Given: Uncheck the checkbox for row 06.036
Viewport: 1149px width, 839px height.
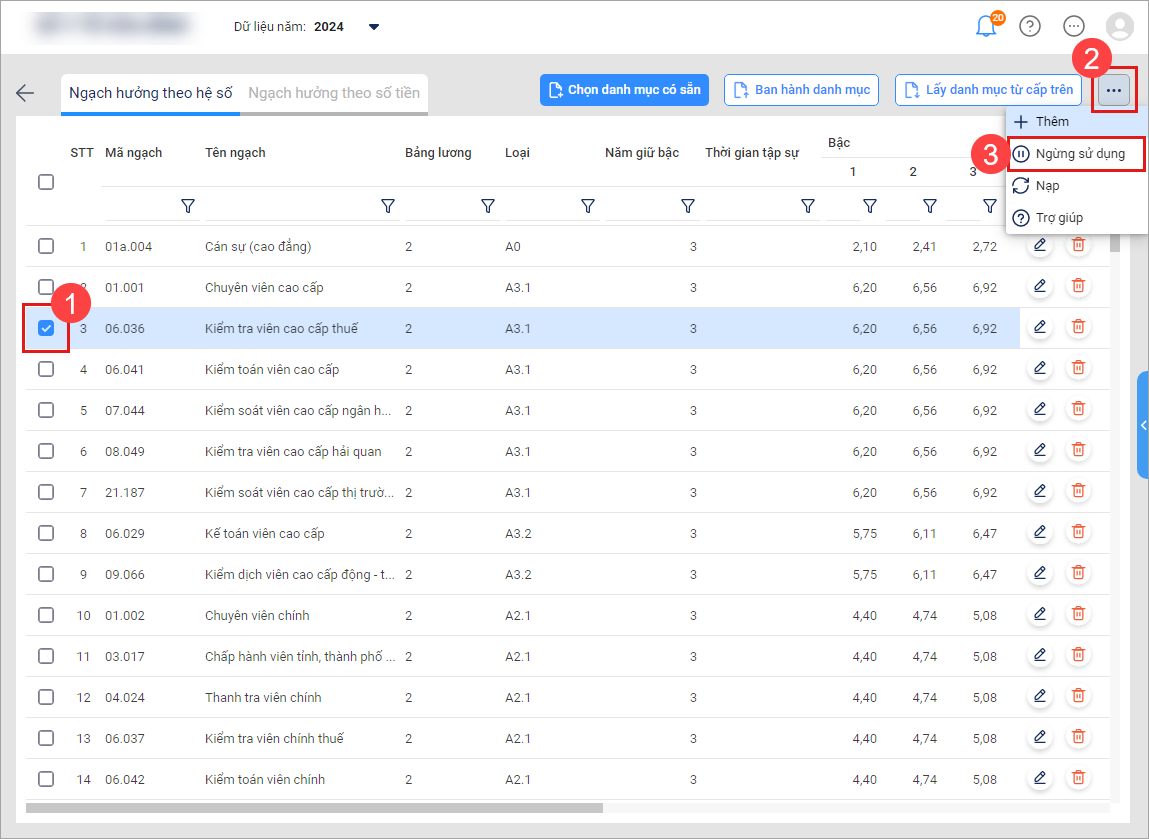Looking at the screenshot, I should (46, 328).
